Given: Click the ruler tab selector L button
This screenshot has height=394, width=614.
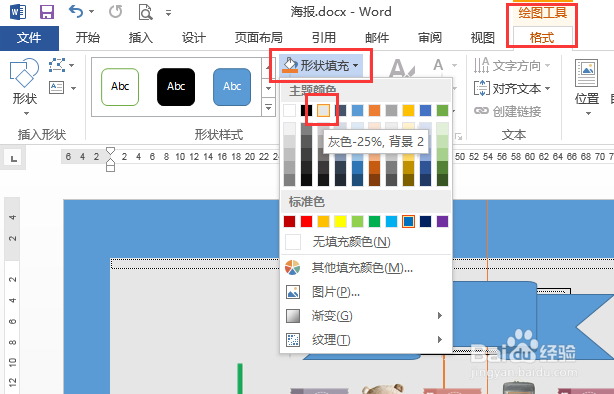Looking at the screenshot, I should click(14, 159).
